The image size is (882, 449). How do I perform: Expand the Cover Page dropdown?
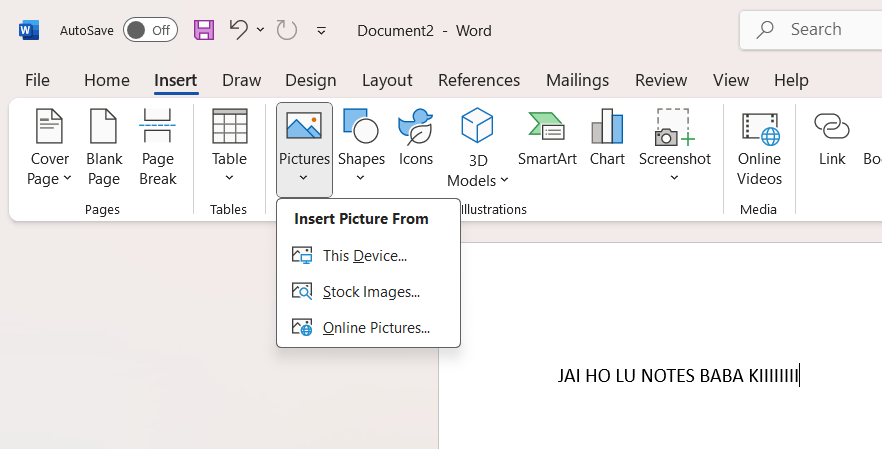click(x=49, y=168)
